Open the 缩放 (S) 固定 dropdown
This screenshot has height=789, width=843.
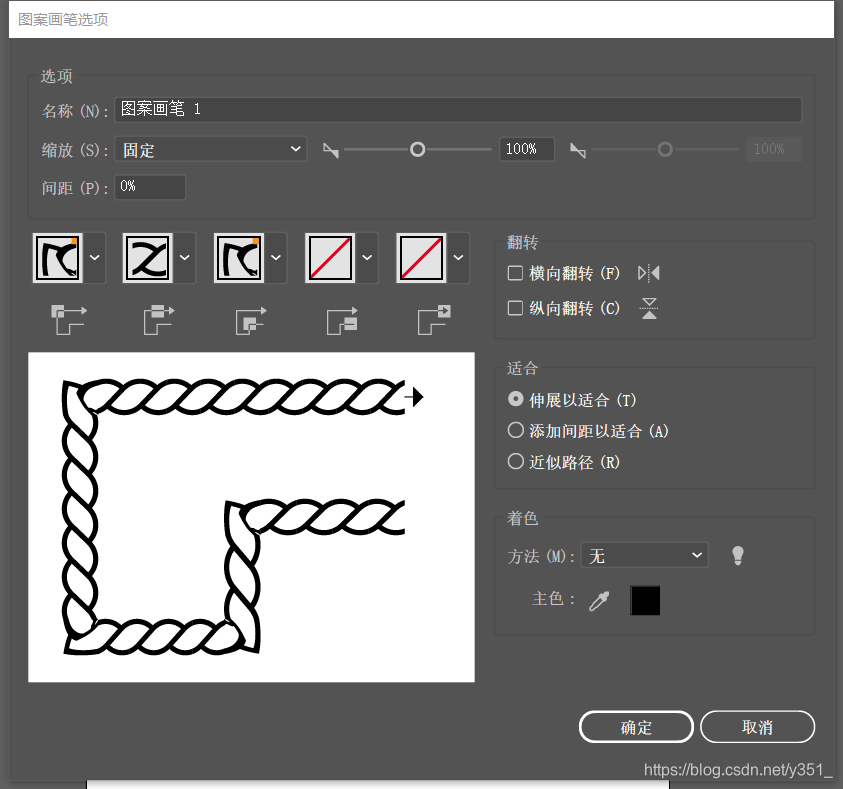click(x=211, y=149)
